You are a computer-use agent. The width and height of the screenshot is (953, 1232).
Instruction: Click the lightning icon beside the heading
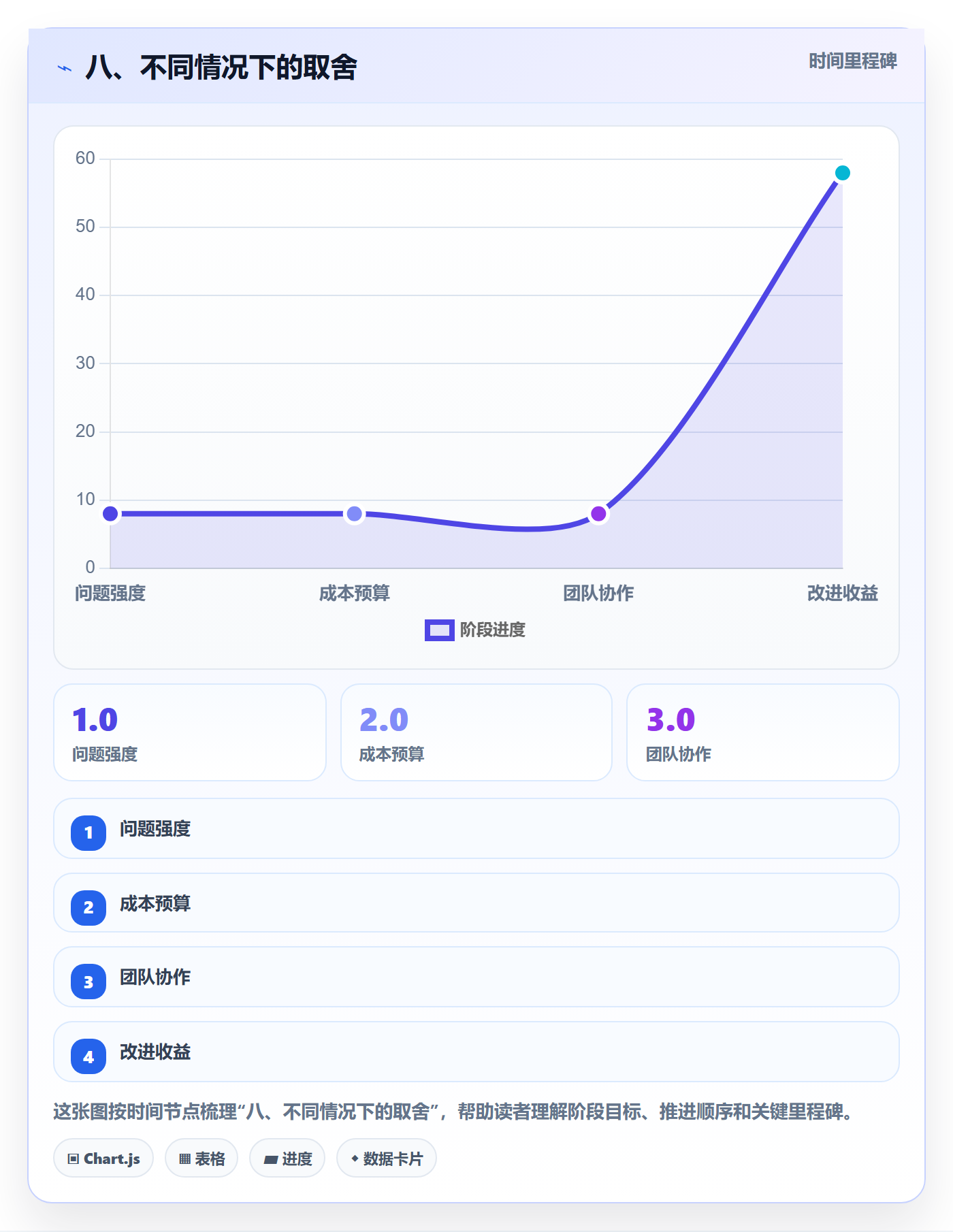[x=65, y=68]
